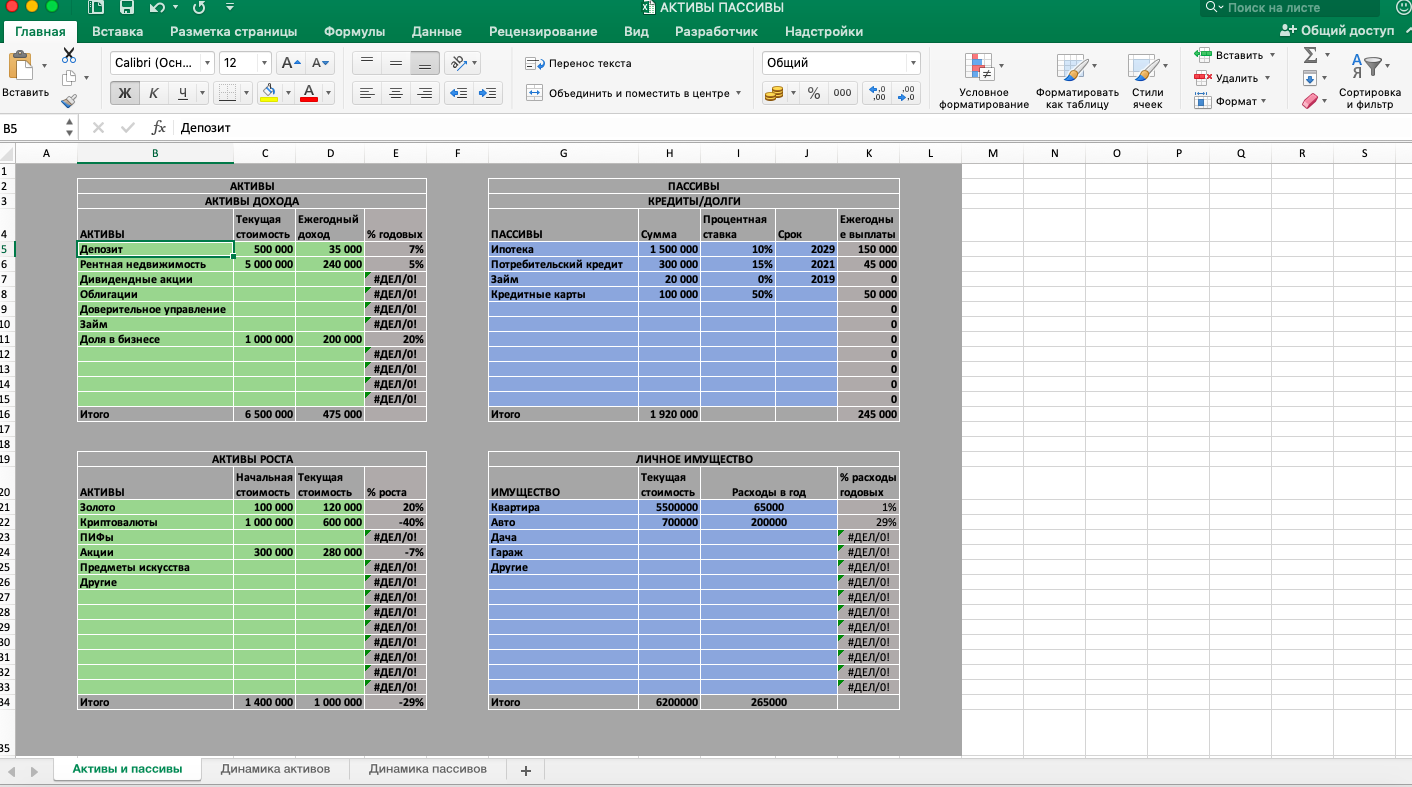The width and height of the screenshot is (1412, 787).
Task: Click the Fill down arrow icon
Action: click(x=1310, y=78)
